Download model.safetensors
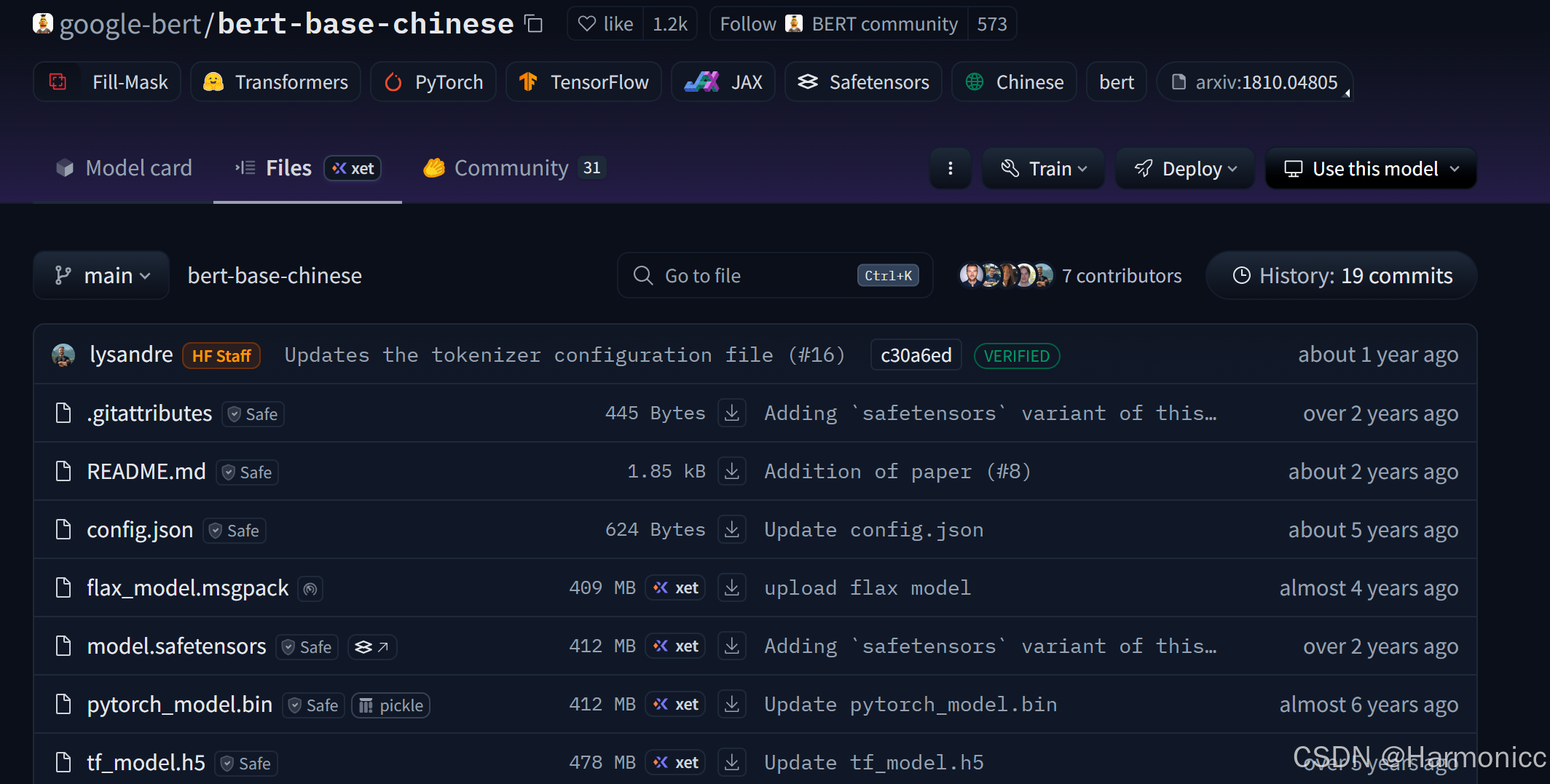 [732, 646]
